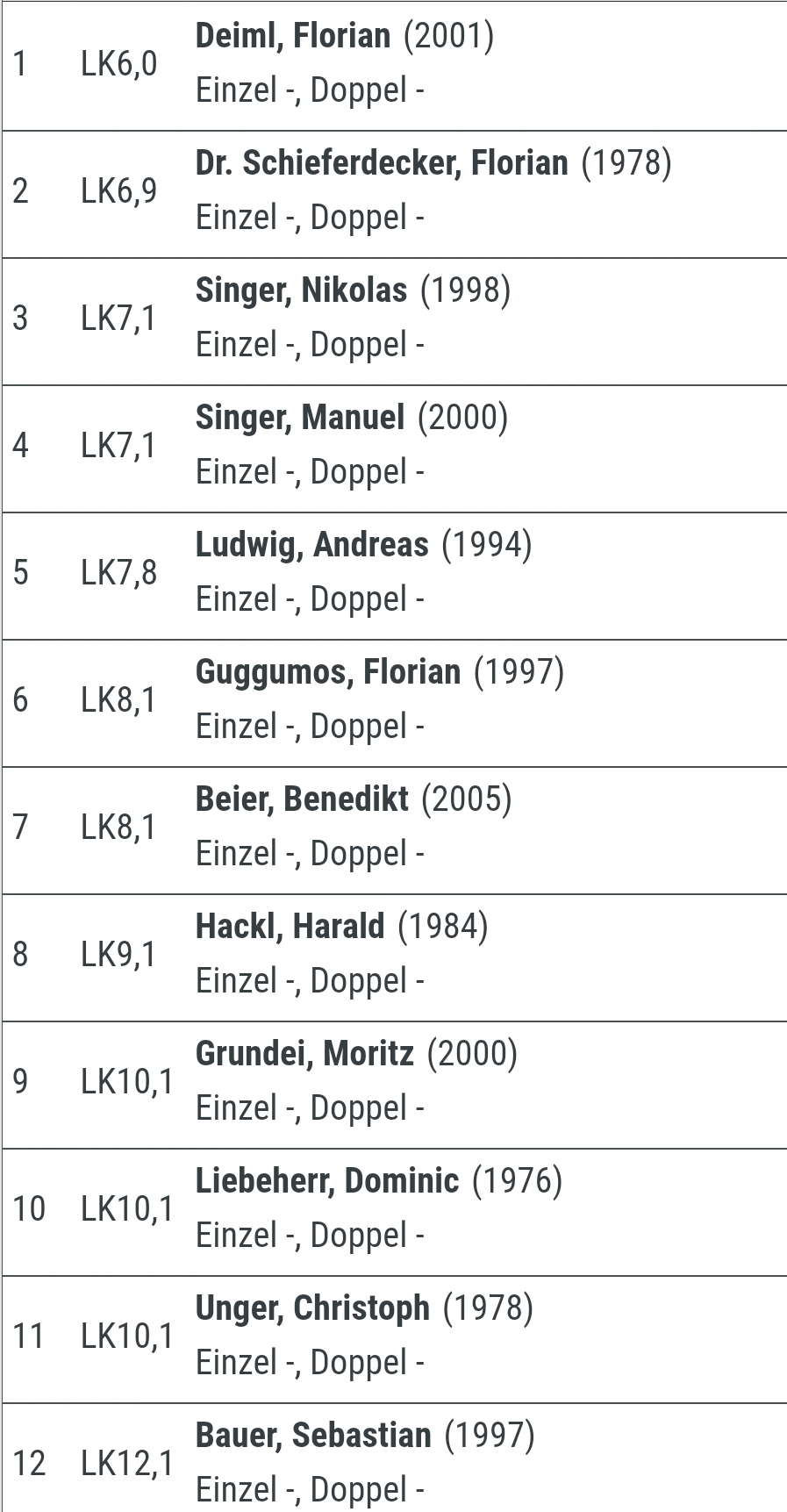Click rank number 10 cell
787x1512 pixels.
pyautogui.click(x=29, y=1209)
